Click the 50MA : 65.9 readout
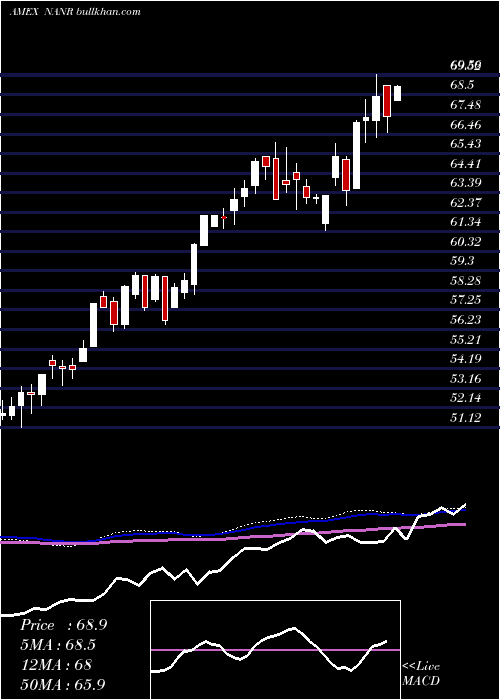Image resolution: width=500 pixels, height=700 pixels. (63, 684)
